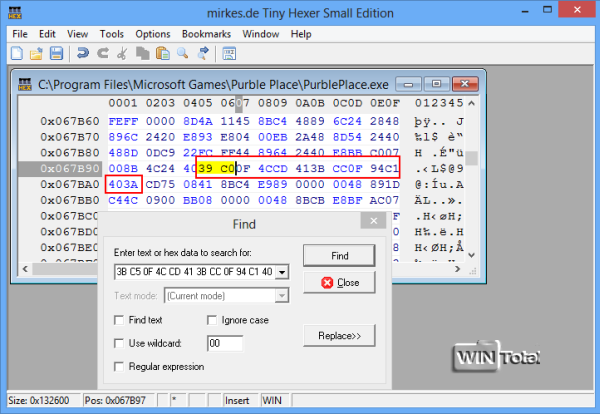The image size is (600, 414).
Task: Click the WIN indicator in the status bar
Action: coord(272,401)
